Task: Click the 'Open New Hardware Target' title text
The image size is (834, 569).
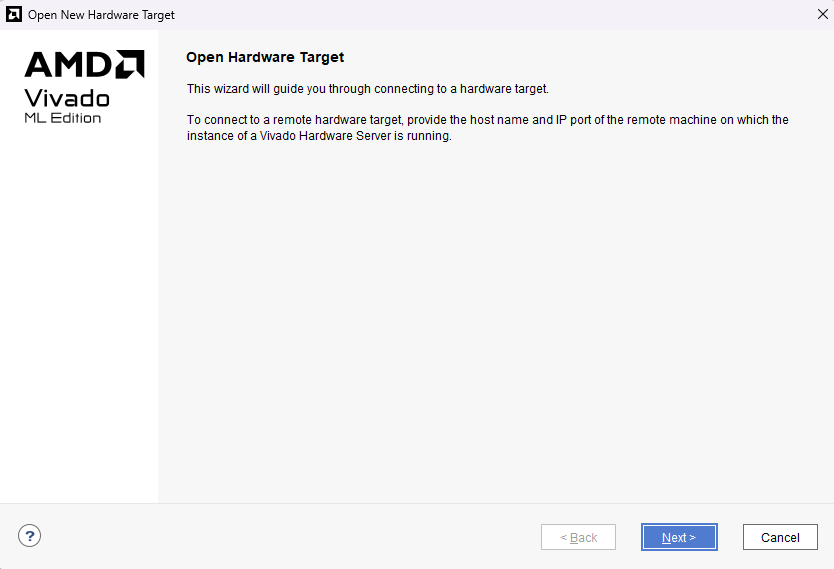Action: pos(101,15)
